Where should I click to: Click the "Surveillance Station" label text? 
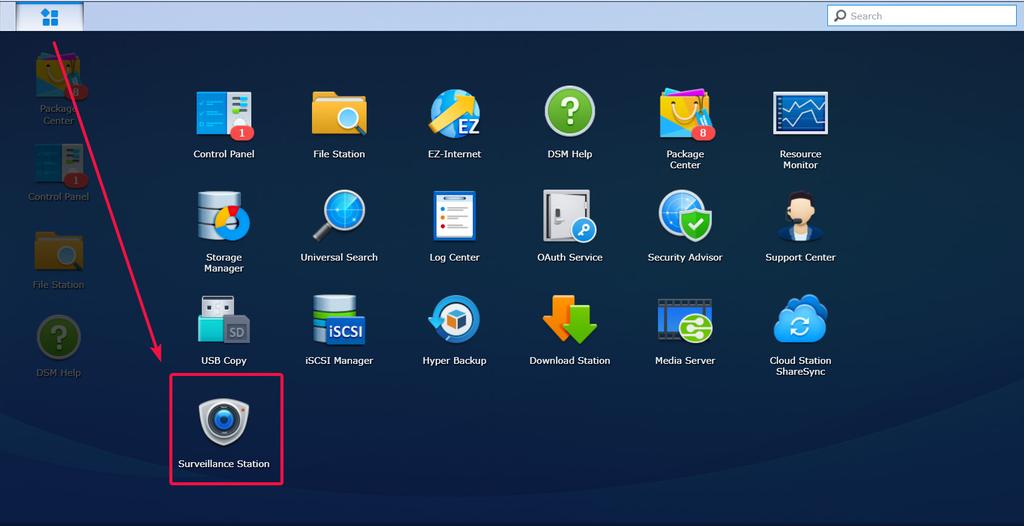[x=224, y=464]
